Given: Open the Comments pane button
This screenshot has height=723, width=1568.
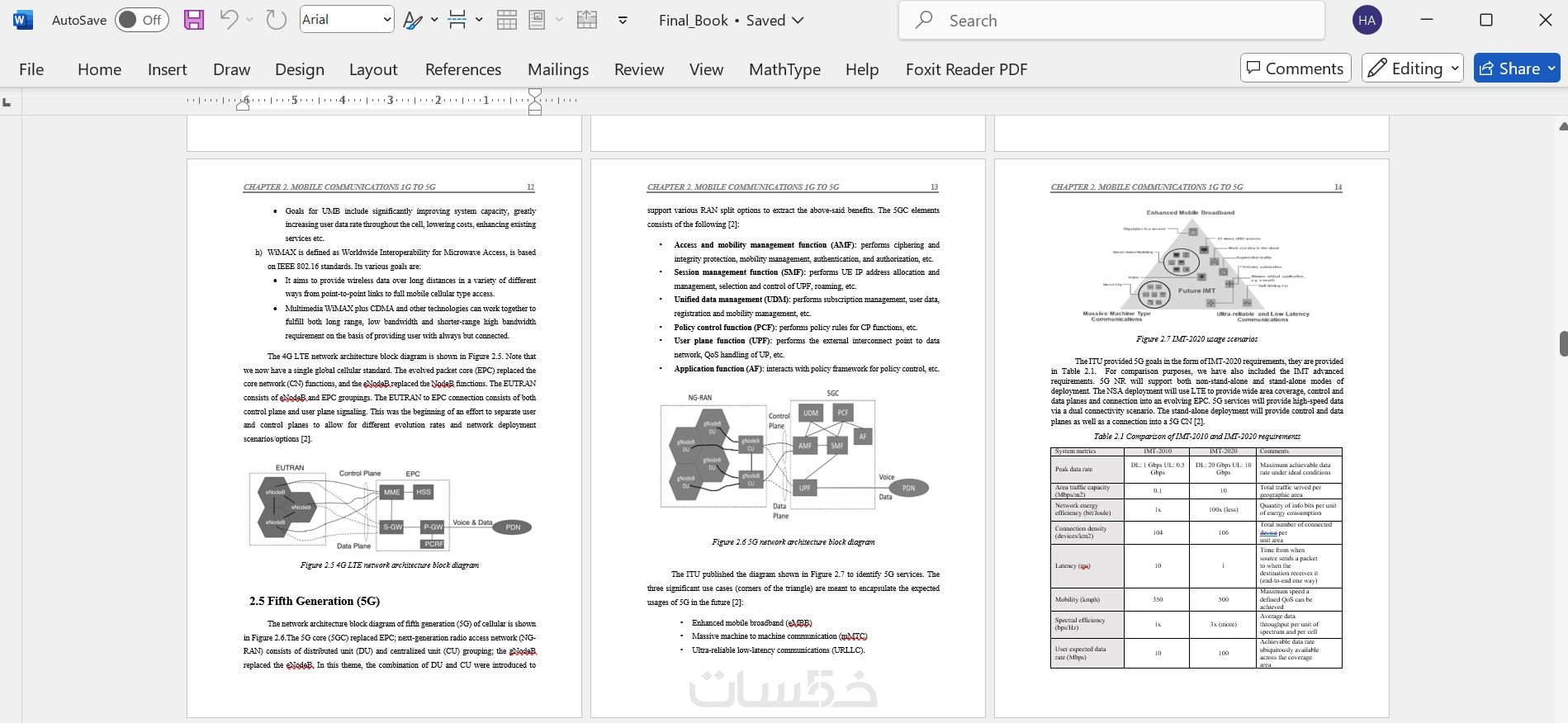Looking at the screenshot, I should (x=1295, y=69).
